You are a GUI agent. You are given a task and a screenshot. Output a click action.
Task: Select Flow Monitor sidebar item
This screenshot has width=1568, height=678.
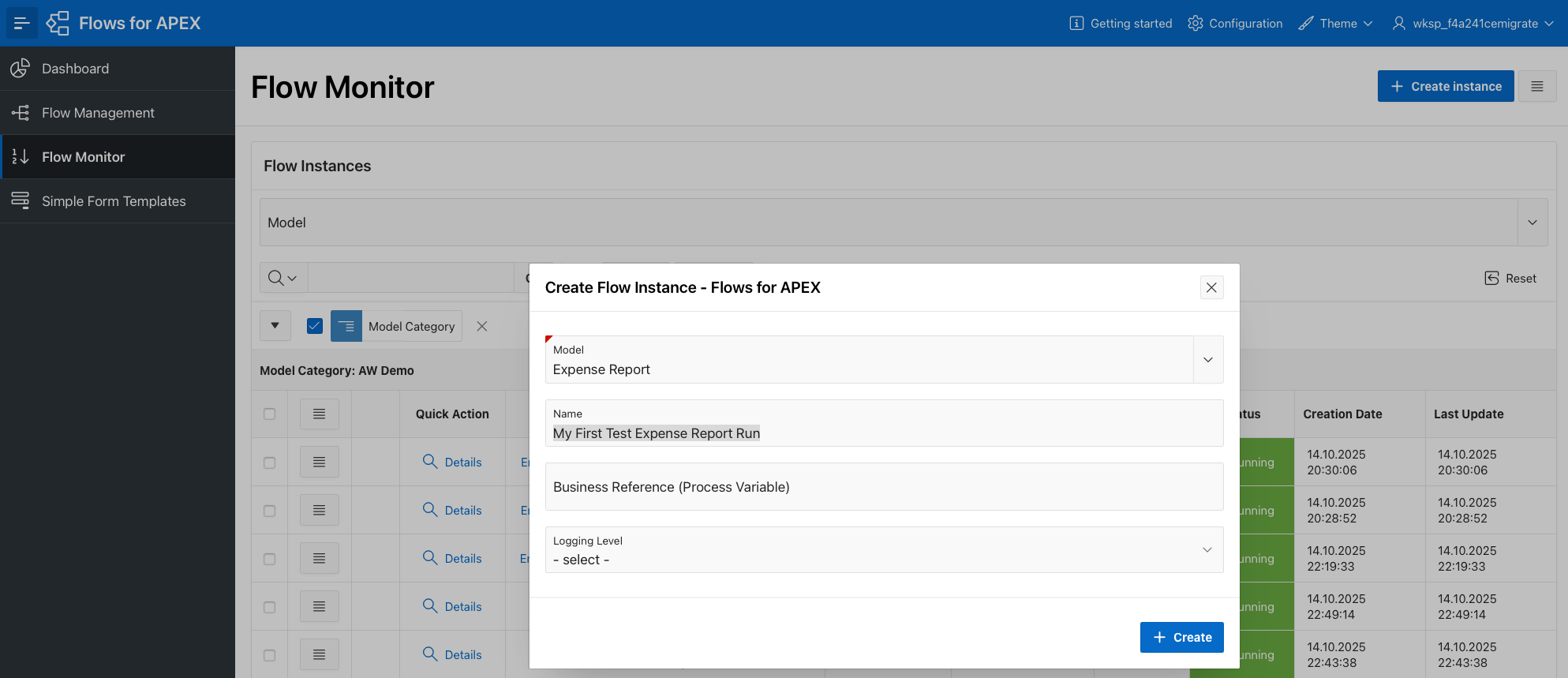118,157
